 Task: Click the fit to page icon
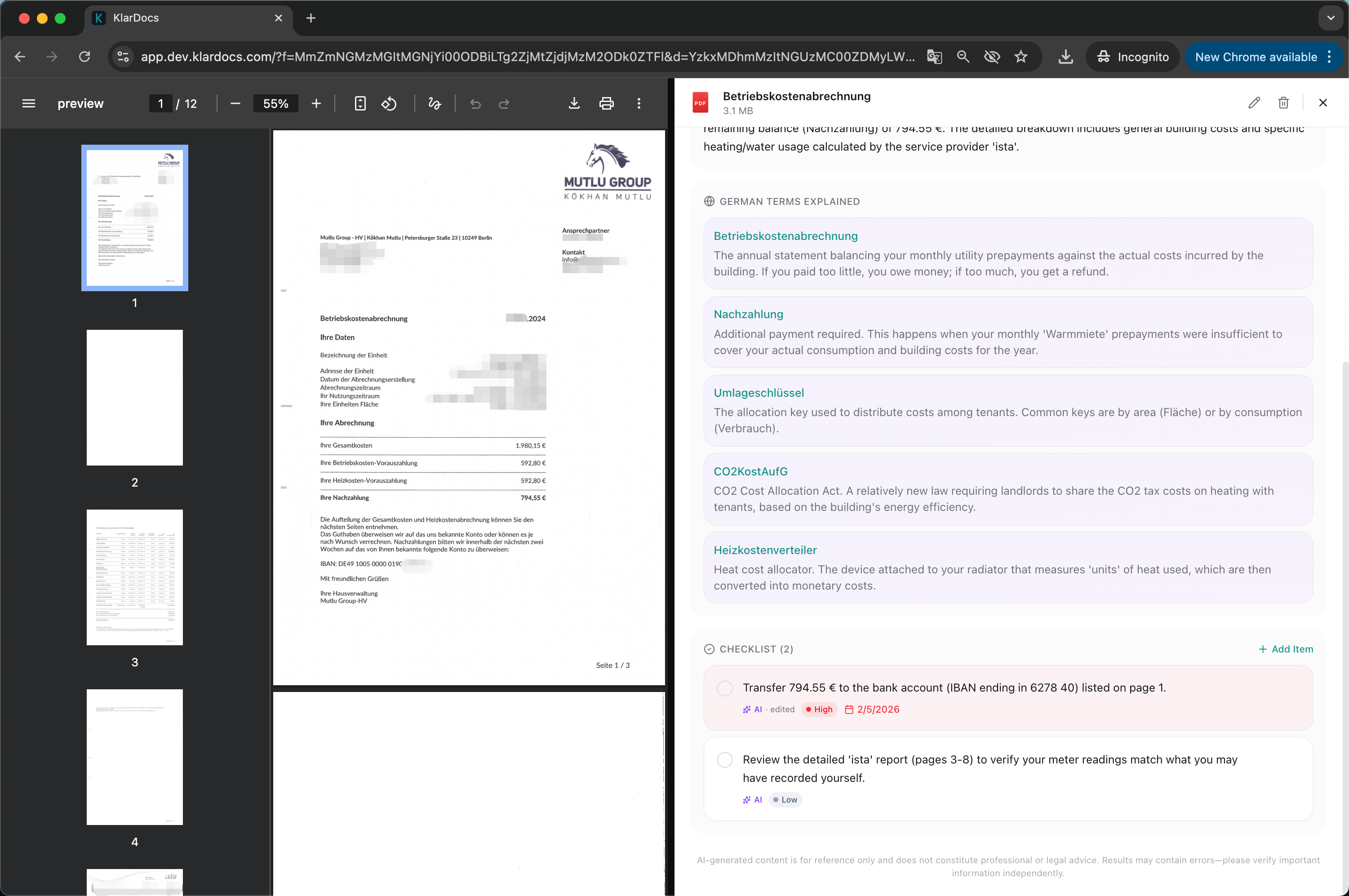[x=360, y=103]
